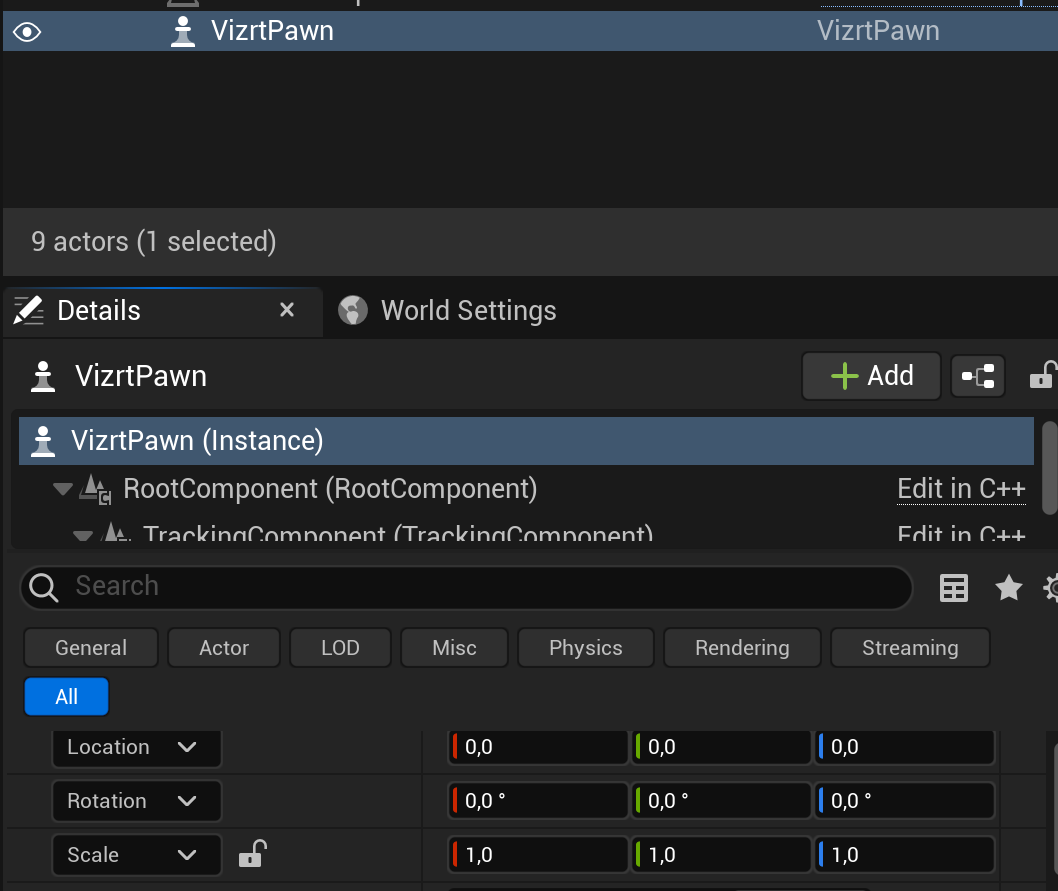Collapse the RootComponent tree node
The image size is (1058, 891).
63,489
